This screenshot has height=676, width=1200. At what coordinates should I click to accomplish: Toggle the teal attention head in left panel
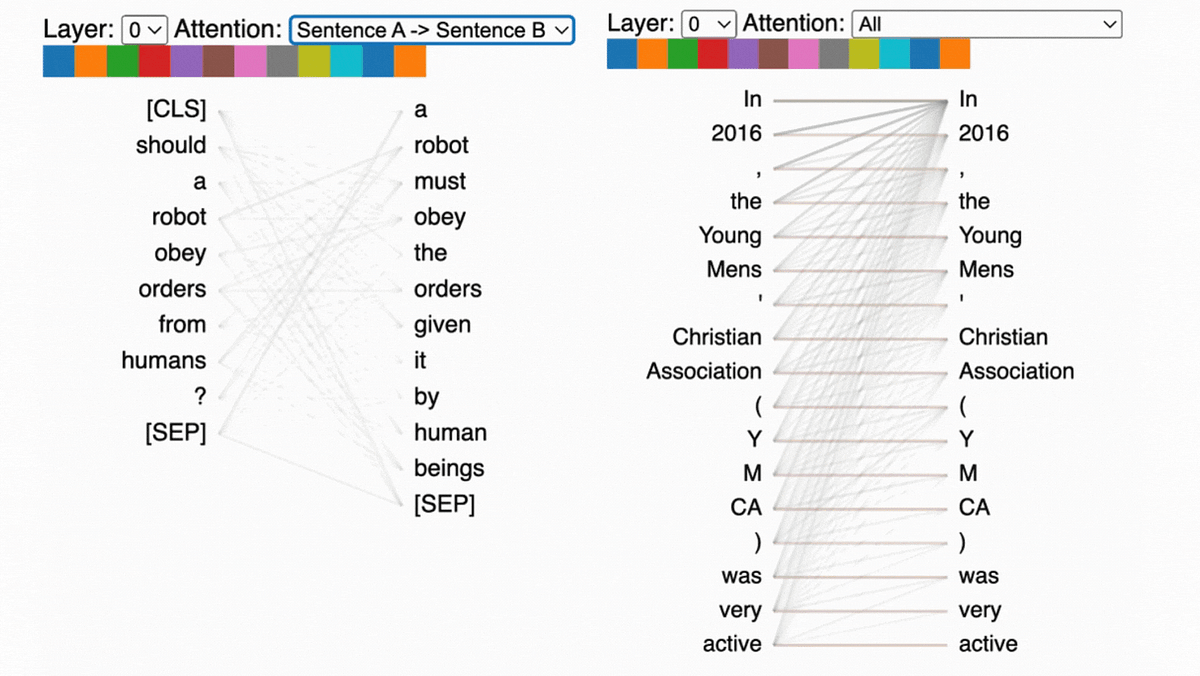pyautogui.click(x=346, y=60)
